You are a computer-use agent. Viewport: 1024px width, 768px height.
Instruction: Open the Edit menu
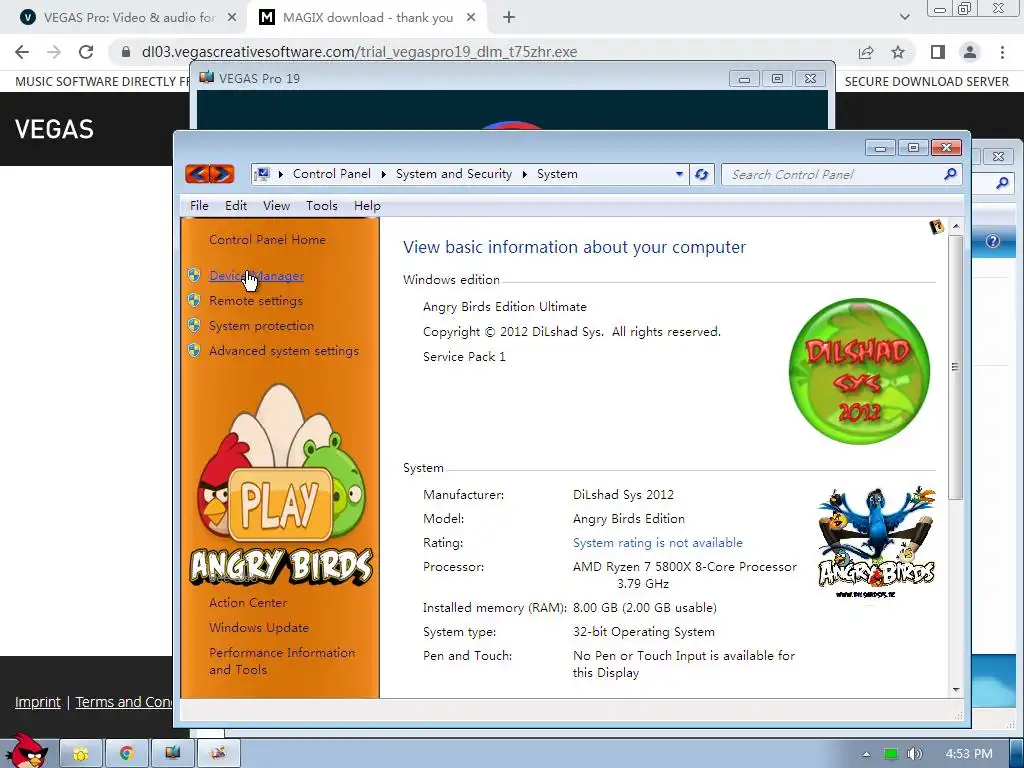point(236,206)
